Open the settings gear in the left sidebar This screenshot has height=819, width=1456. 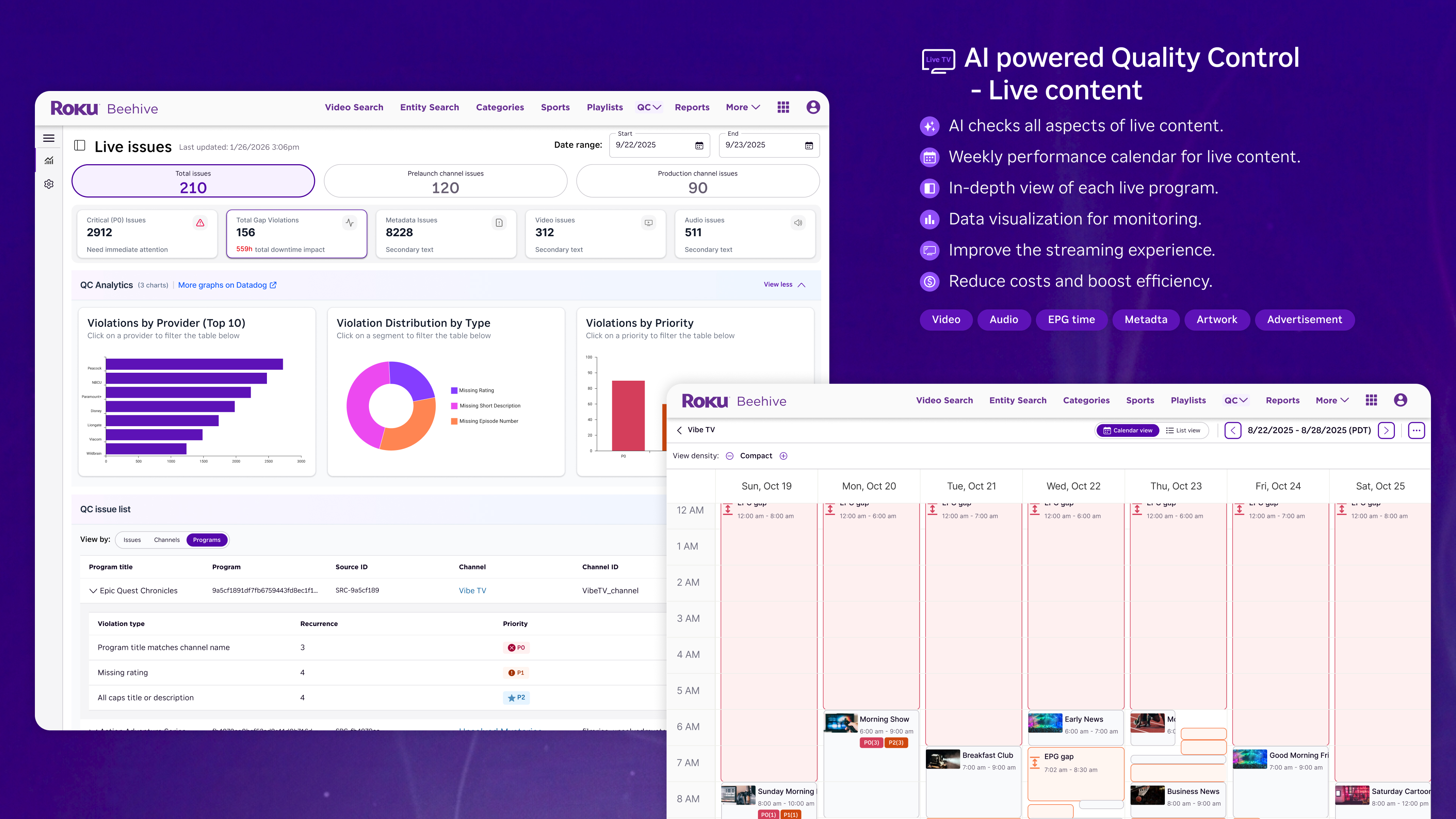pyautogui.click(x=49, y=184)
